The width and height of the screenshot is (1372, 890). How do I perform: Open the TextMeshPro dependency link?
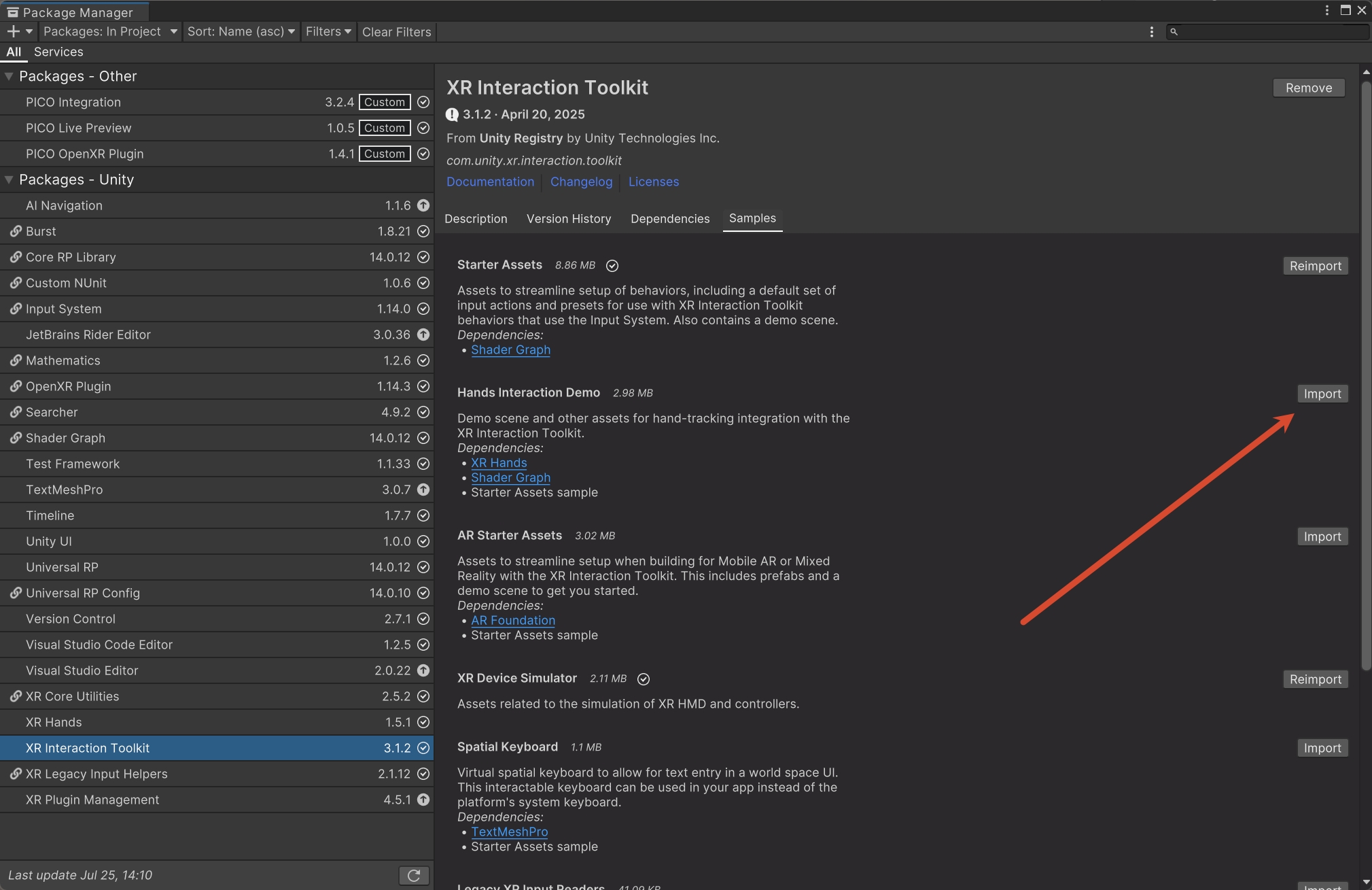(x=510, y=832)
